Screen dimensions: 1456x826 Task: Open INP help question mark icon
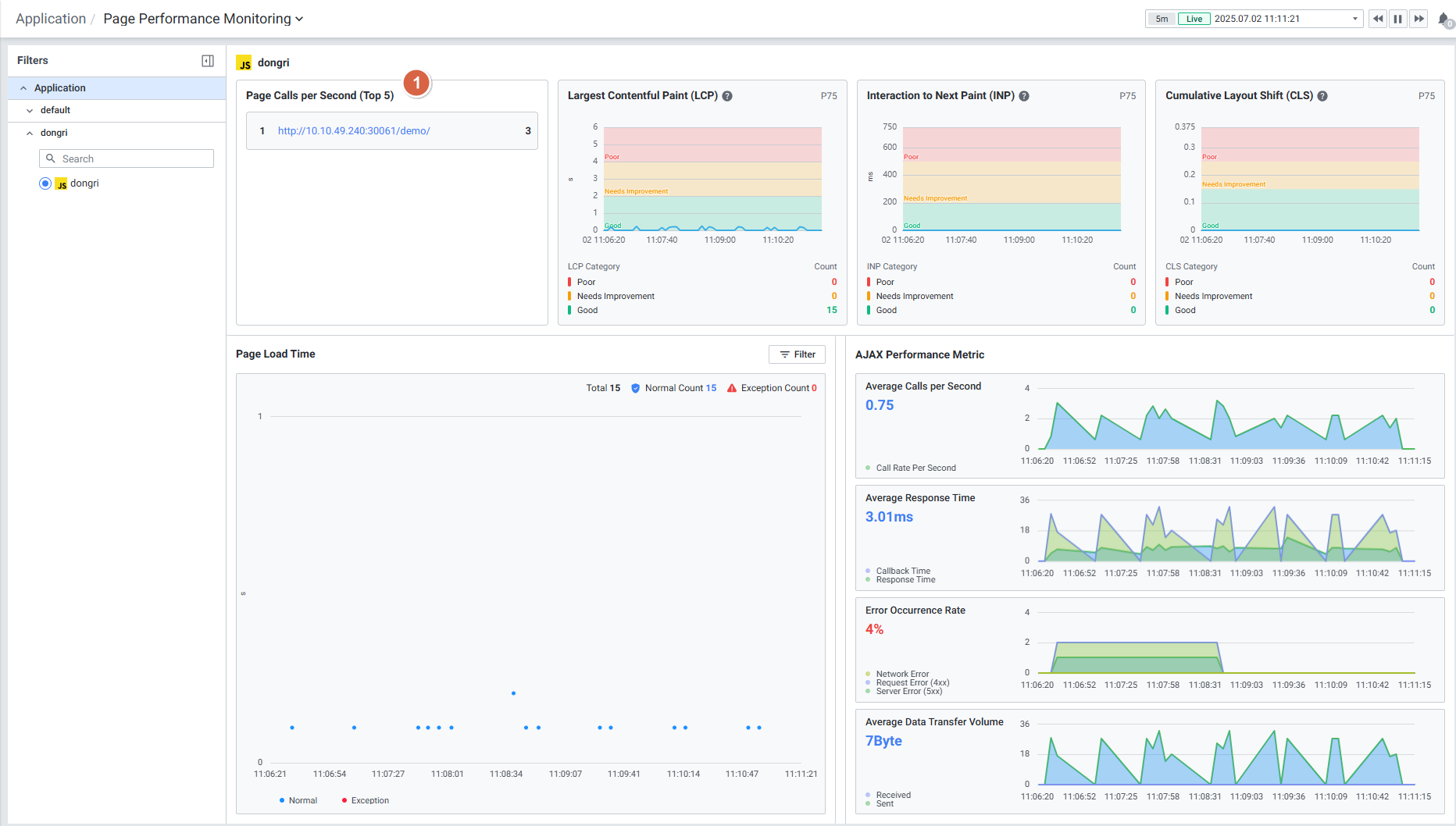click(x=1024, y=96)
